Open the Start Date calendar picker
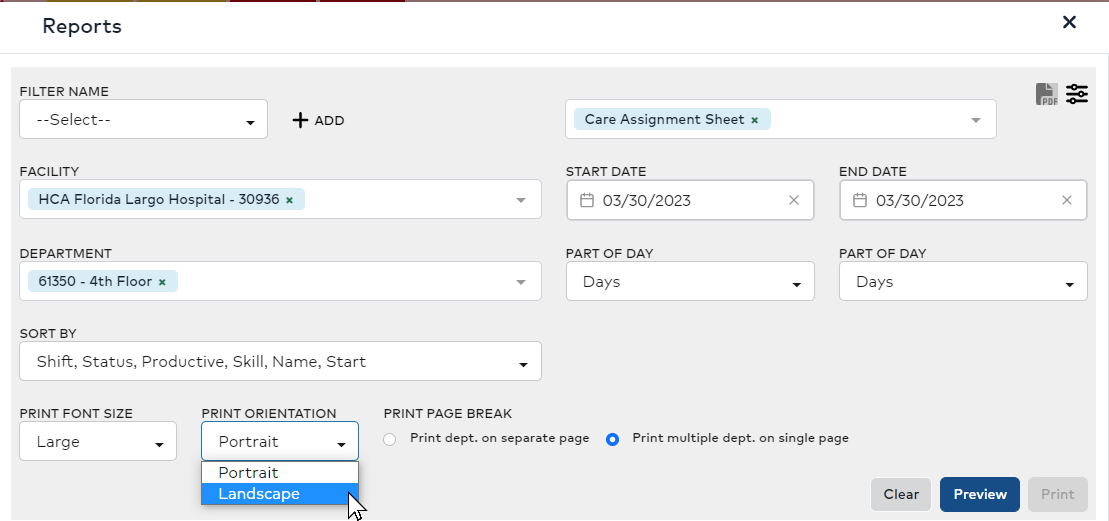The height and width of the screenshot is (521, 1109). tap(587, 200)
